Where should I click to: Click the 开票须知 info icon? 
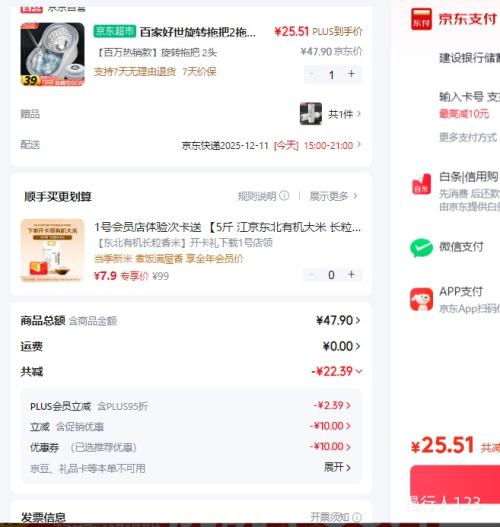[x=357, y=517]
